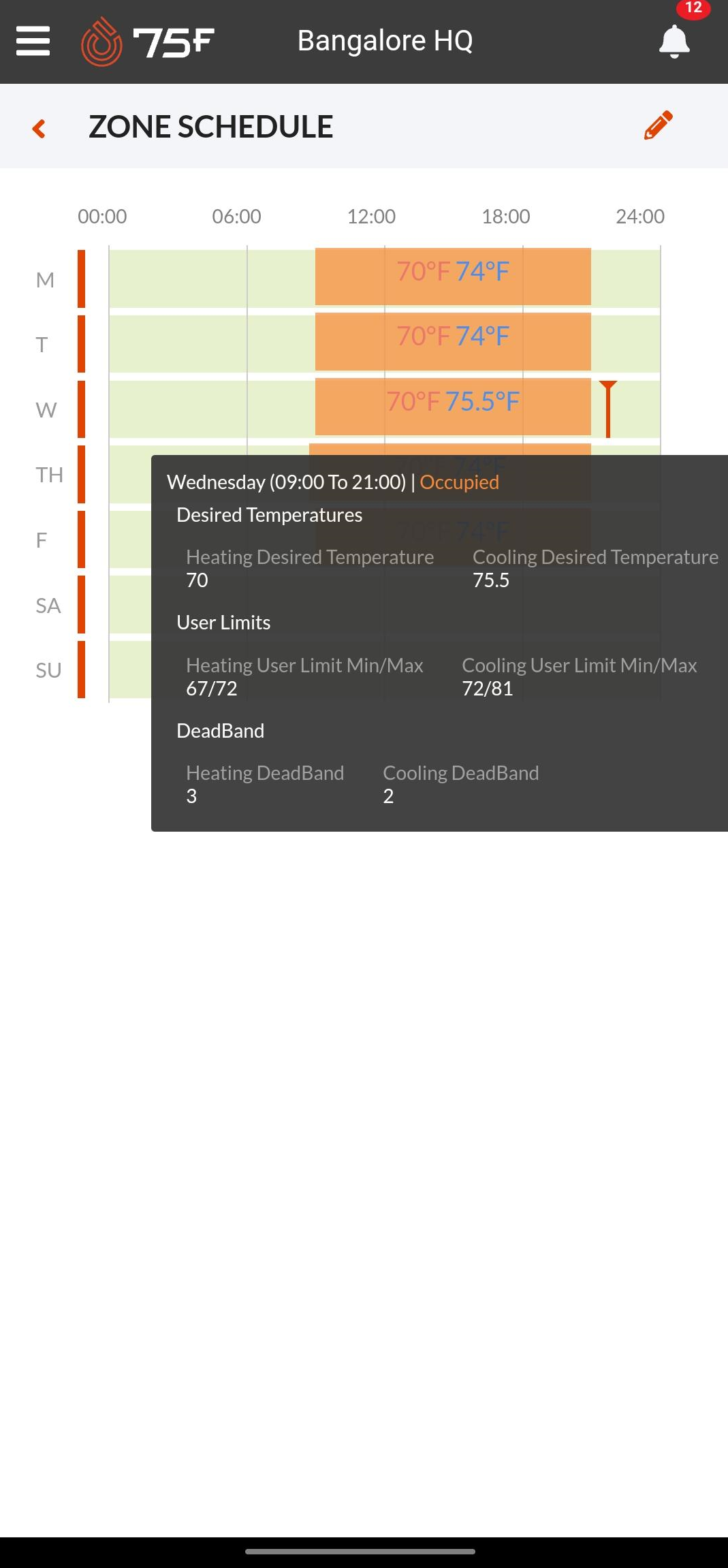Tap the Heating User Limit Min/Max 67/72
The width and height of the screenshot is (728, 1568).
[x=212, y=689]
